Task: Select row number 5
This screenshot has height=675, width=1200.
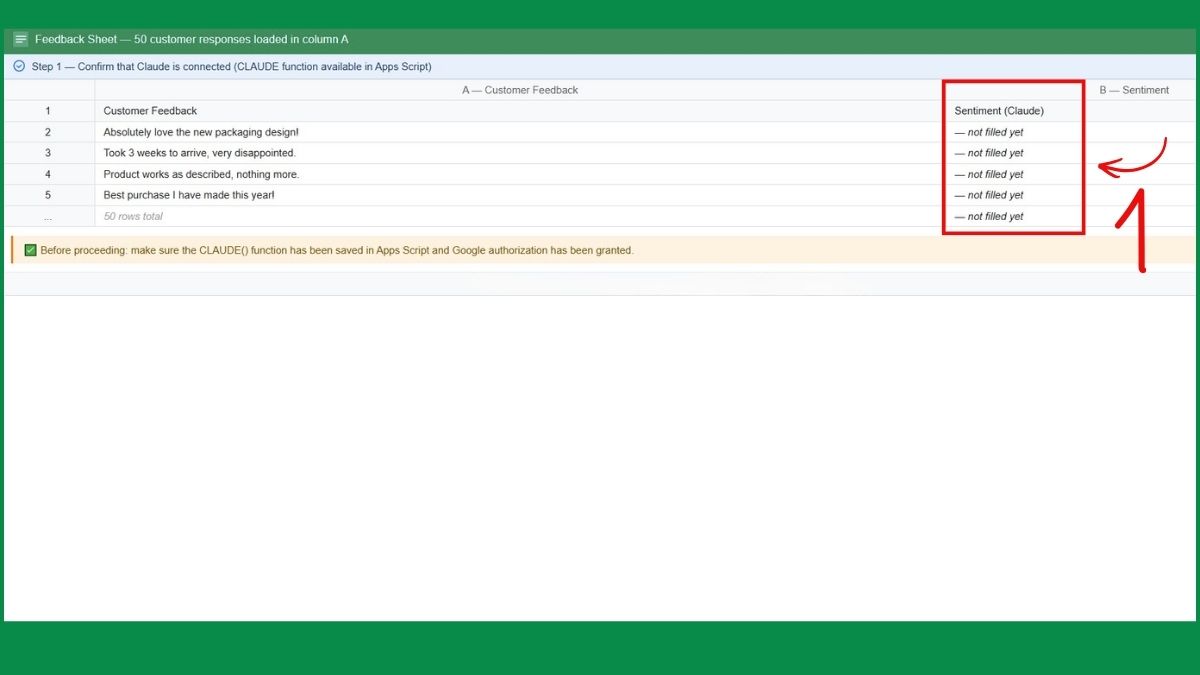Action: point(48,195)
